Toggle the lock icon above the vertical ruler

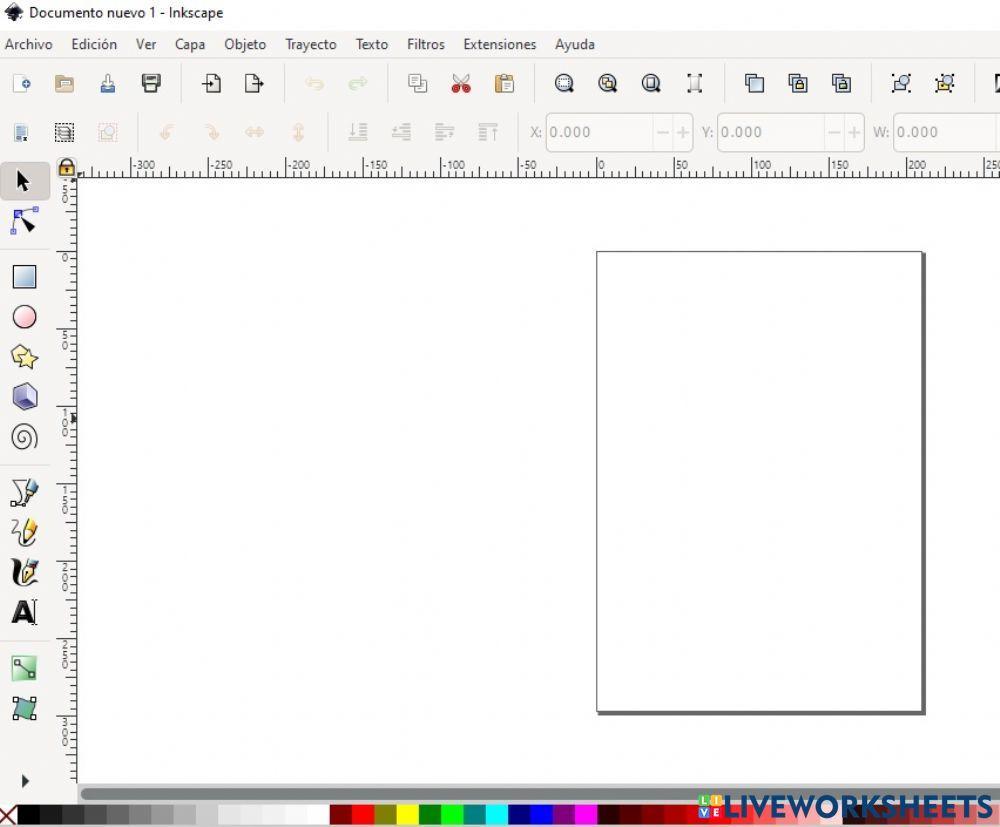click(67, 168)
